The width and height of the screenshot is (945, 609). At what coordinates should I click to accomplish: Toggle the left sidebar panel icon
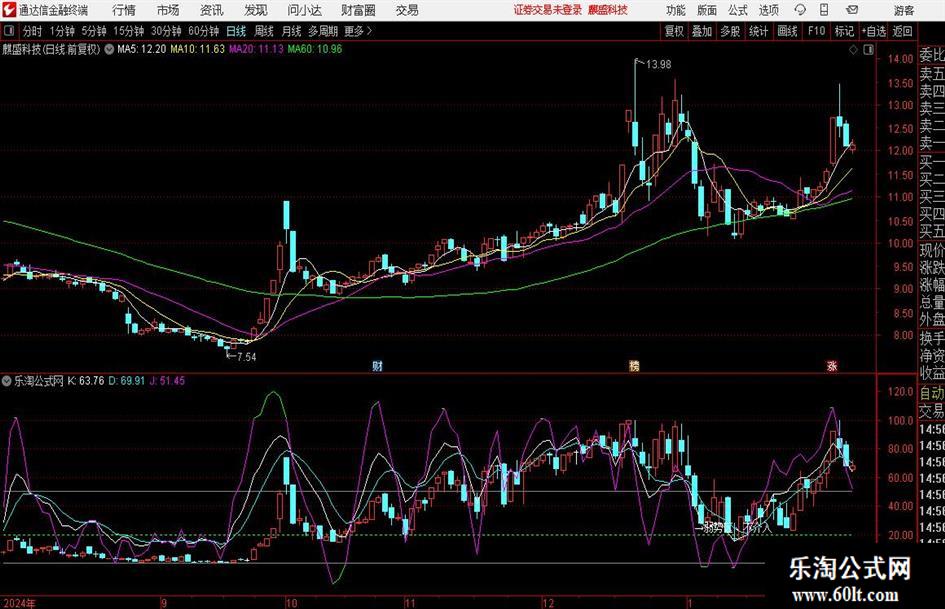point(8,31)
